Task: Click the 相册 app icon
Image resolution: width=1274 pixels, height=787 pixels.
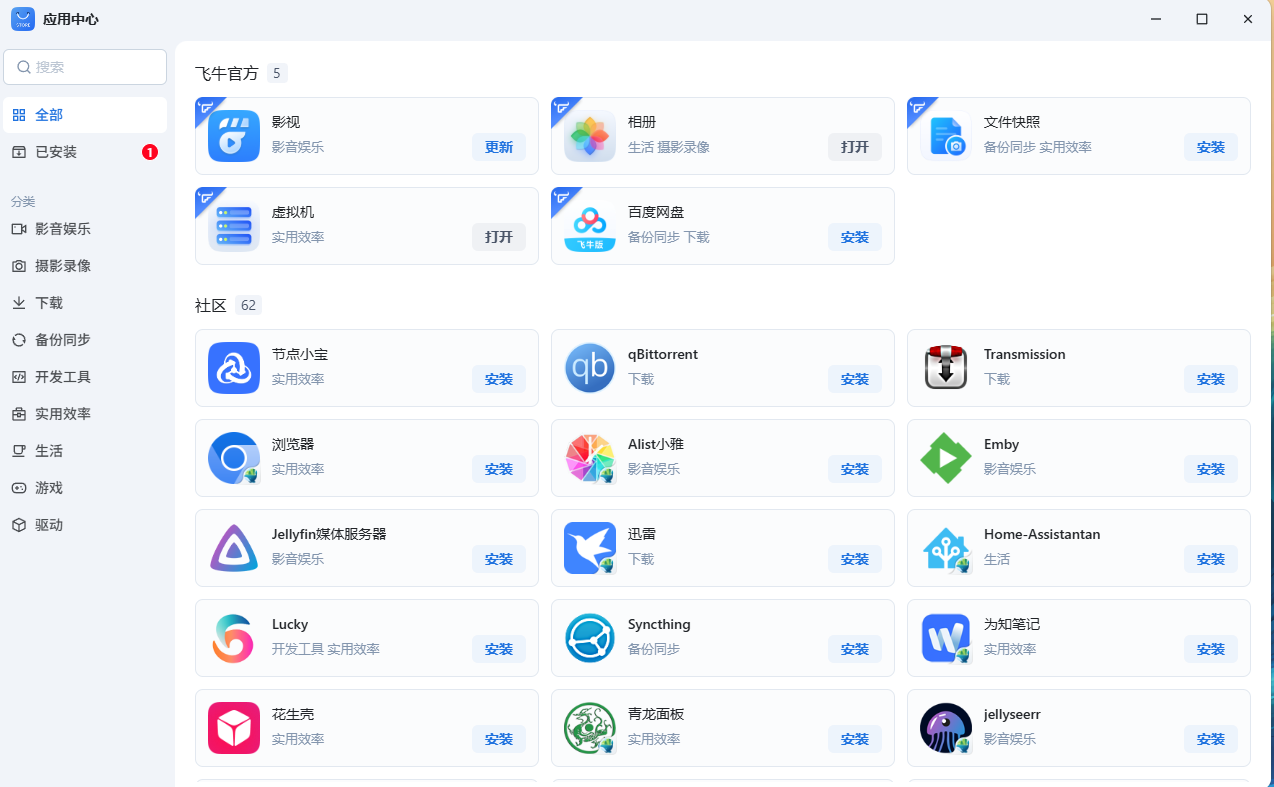Action: point(590,136)
